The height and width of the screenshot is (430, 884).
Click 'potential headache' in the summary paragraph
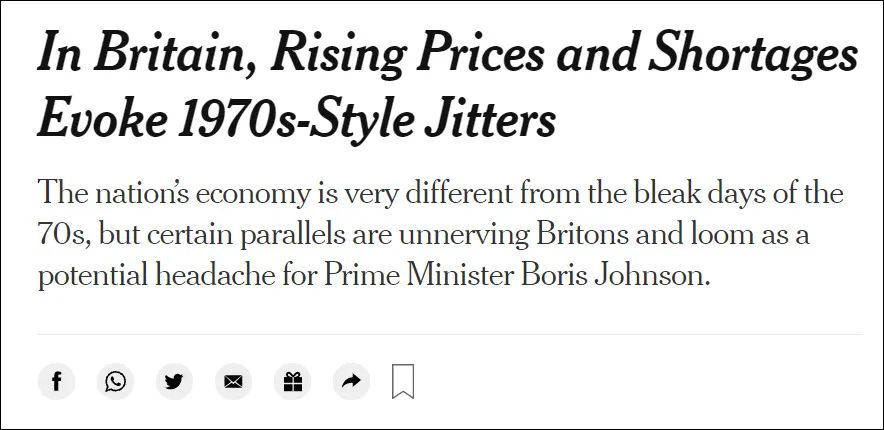(156, 276)
